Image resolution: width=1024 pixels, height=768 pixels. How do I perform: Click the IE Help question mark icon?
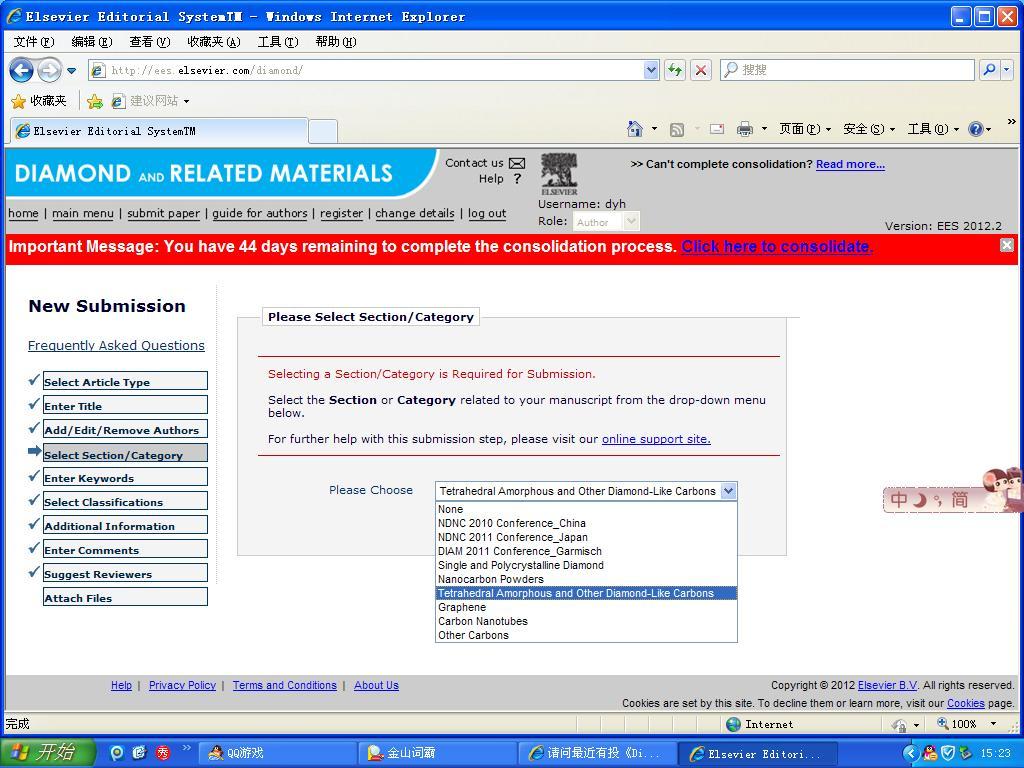click(976, 129)
